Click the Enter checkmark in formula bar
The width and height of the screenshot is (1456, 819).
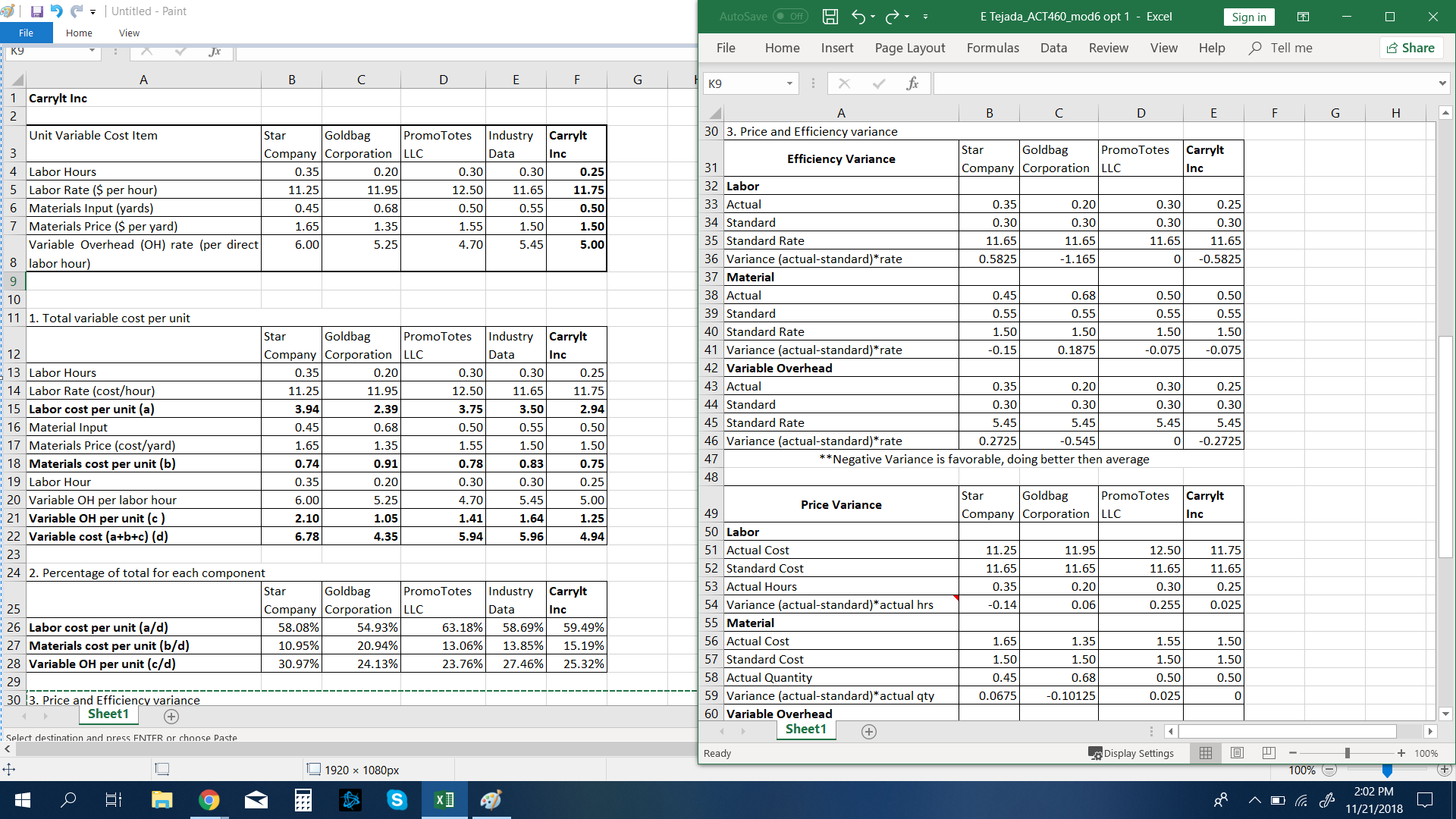pyautogui.click(x=879, y=83)
